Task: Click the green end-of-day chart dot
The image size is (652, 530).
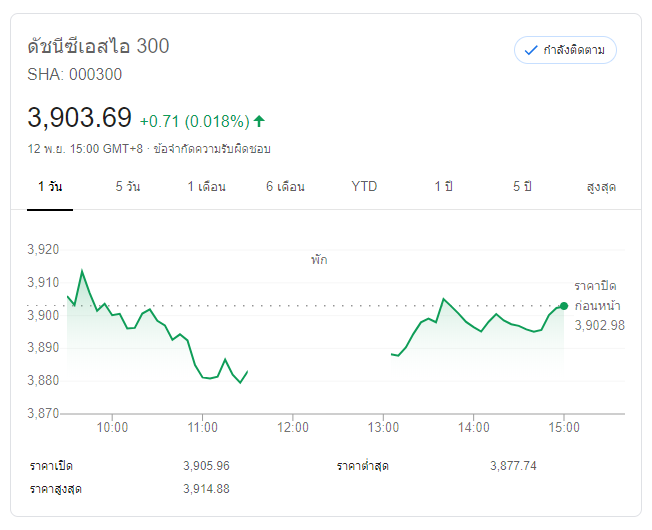Action: (x=564, y=306)
